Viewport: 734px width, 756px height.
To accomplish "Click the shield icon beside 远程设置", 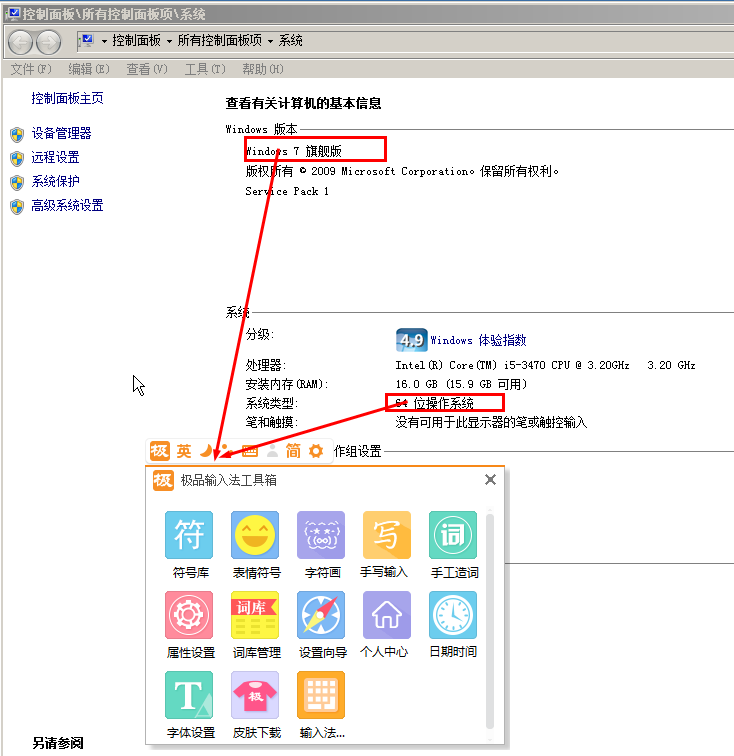I will (17, 159).
